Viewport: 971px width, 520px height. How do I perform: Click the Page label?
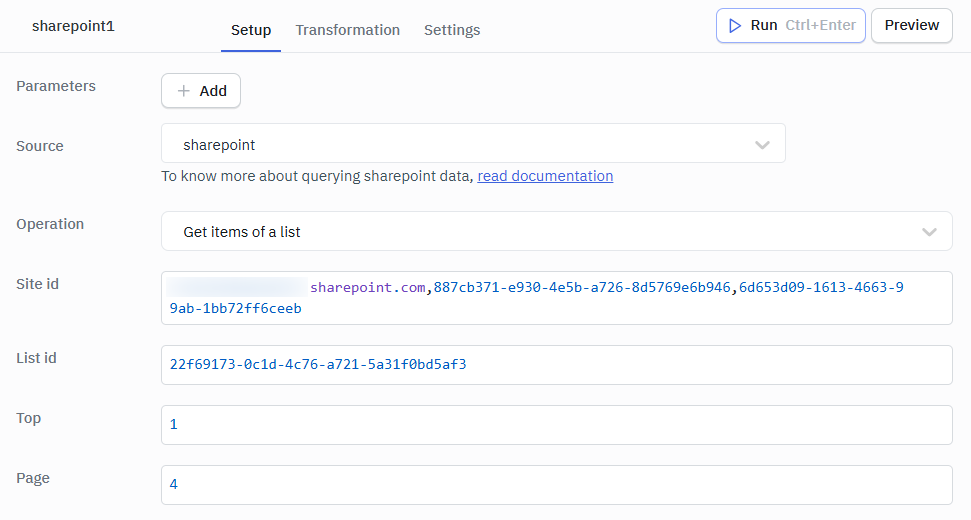pyautogui.click(x=33, y=479)
